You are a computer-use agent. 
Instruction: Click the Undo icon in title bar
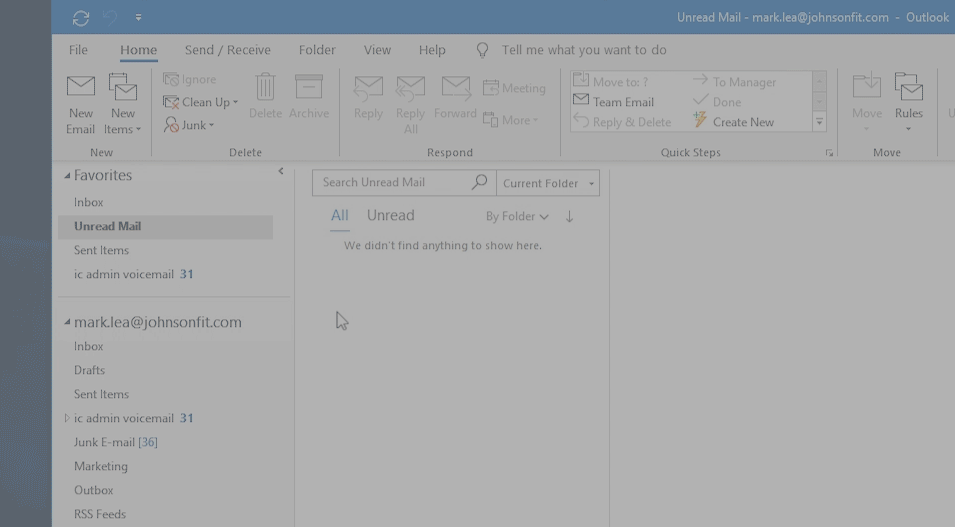(110, 18)
